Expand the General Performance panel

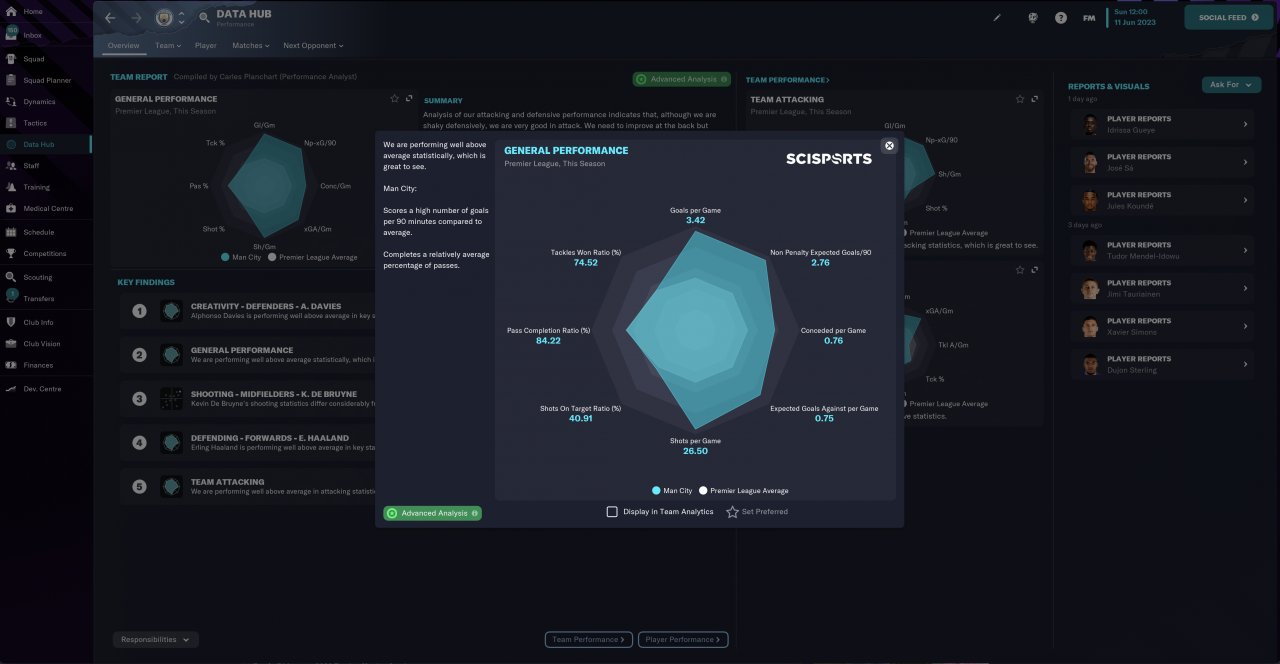tap(409, 99)
